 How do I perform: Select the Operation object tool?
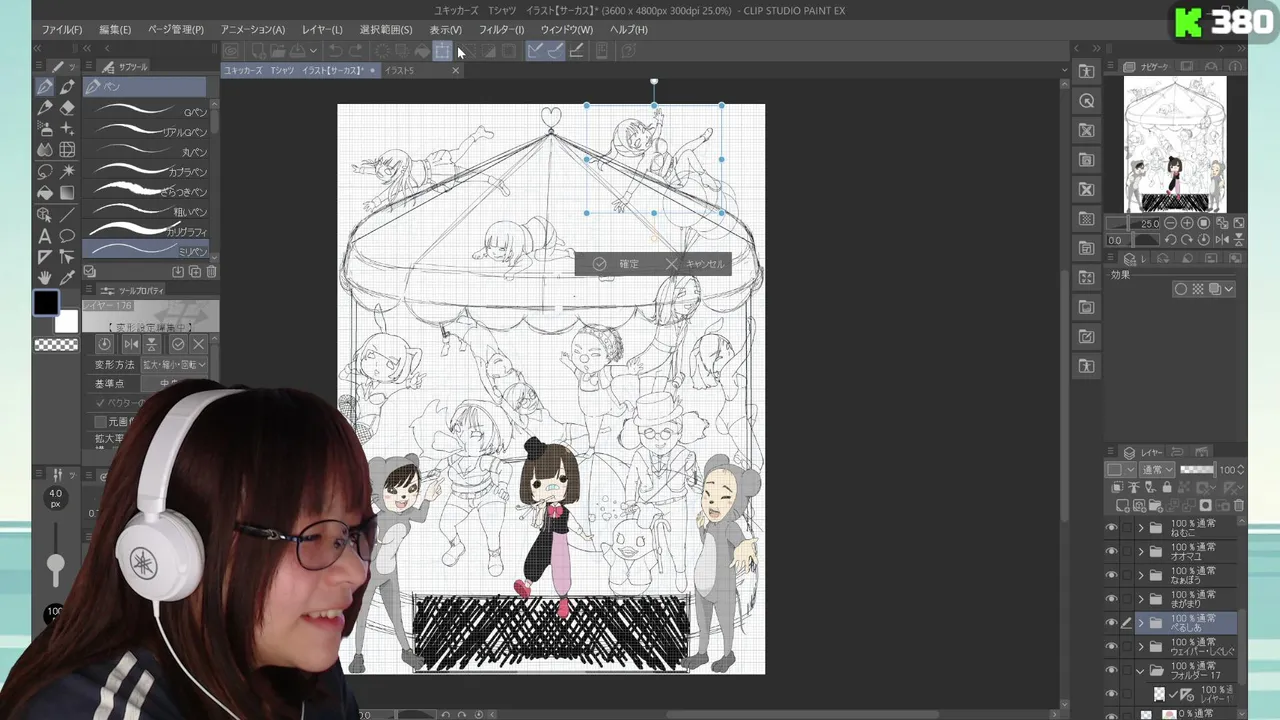click(x=45, y=214)
